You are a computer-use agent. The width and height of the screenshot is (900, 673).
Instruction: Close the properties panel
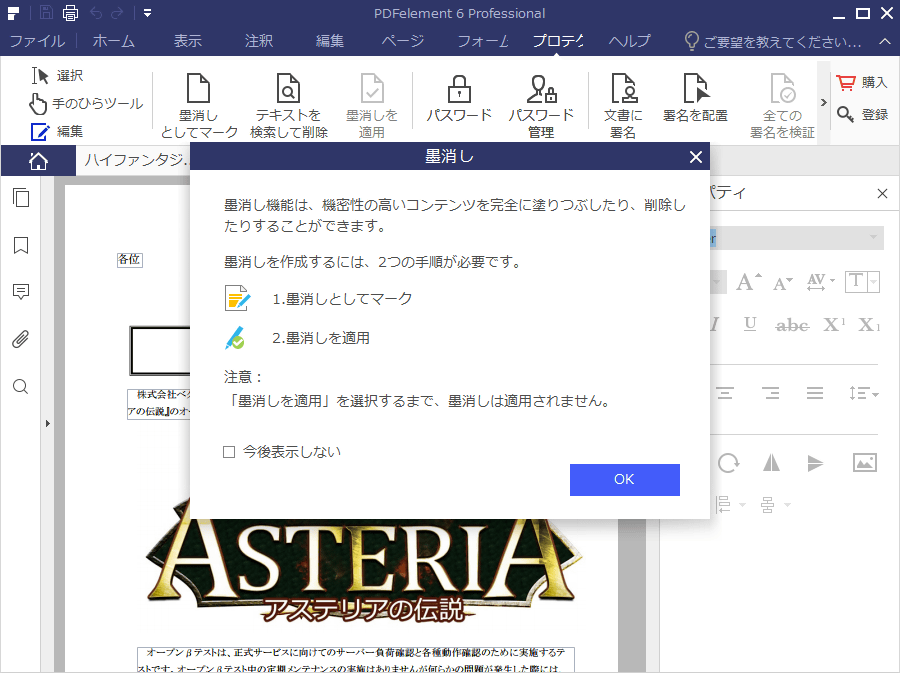pos(882,194)
